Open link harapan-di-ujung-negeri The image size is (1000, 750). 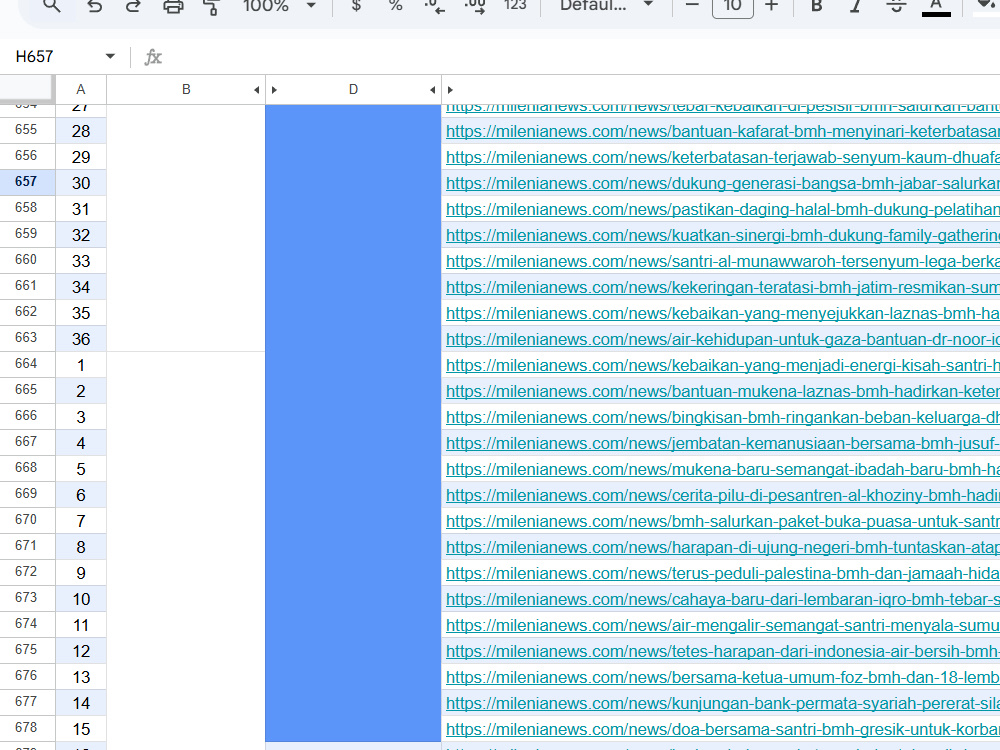pos(723,548)
